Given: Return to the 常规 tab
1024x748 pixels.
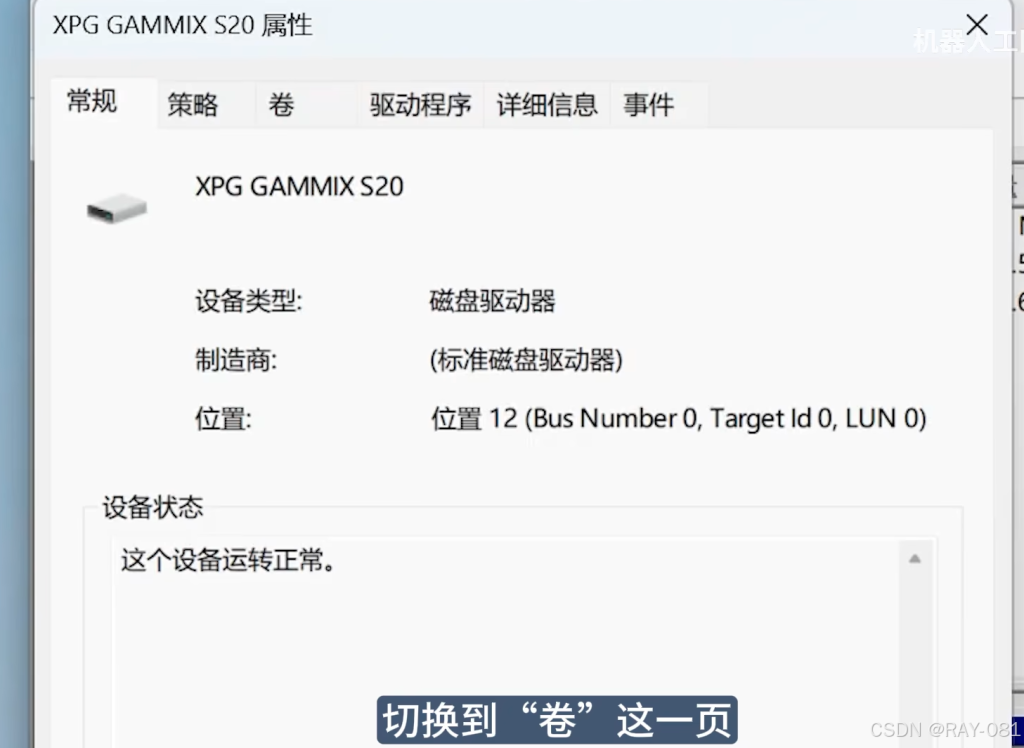Looking at the screenshot, I should [x=92, y=103].
